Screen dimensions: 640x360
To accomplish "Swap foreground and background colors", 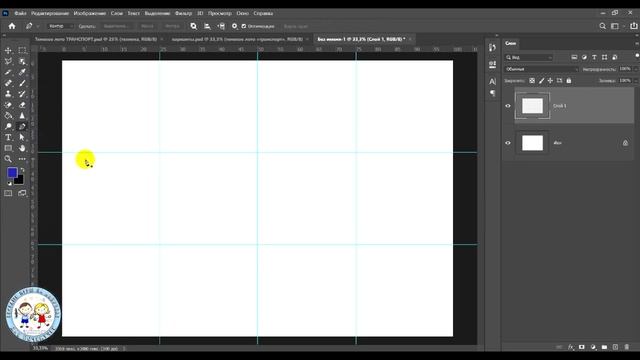I will (x=22, y=170).
